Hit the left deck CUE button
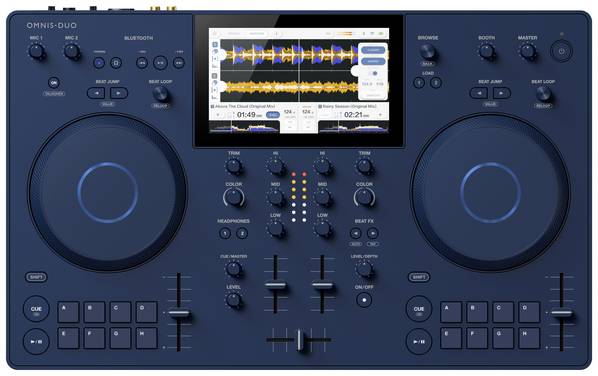598x376 pixels. pos(36,309)
